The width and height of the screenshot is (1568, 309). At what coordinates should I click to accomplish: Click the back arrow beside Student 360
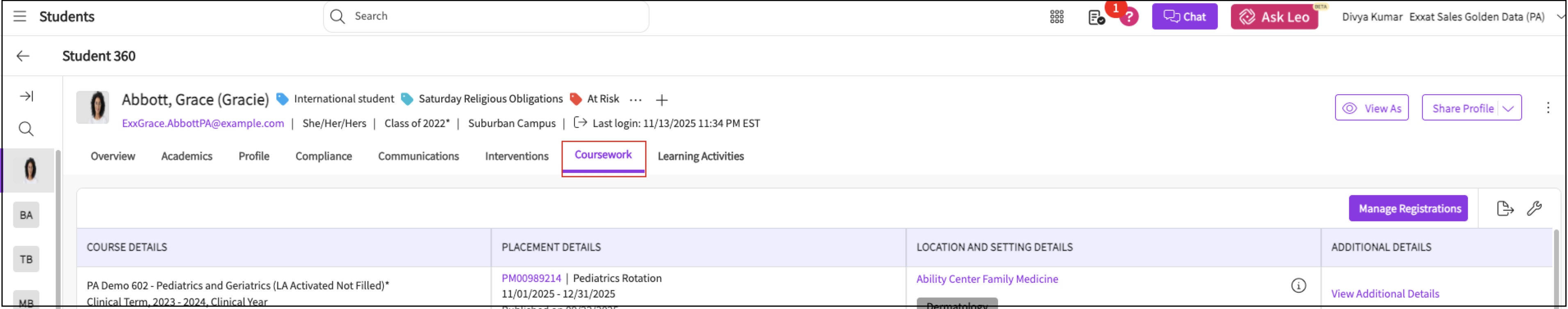click(x=23, y=56)
